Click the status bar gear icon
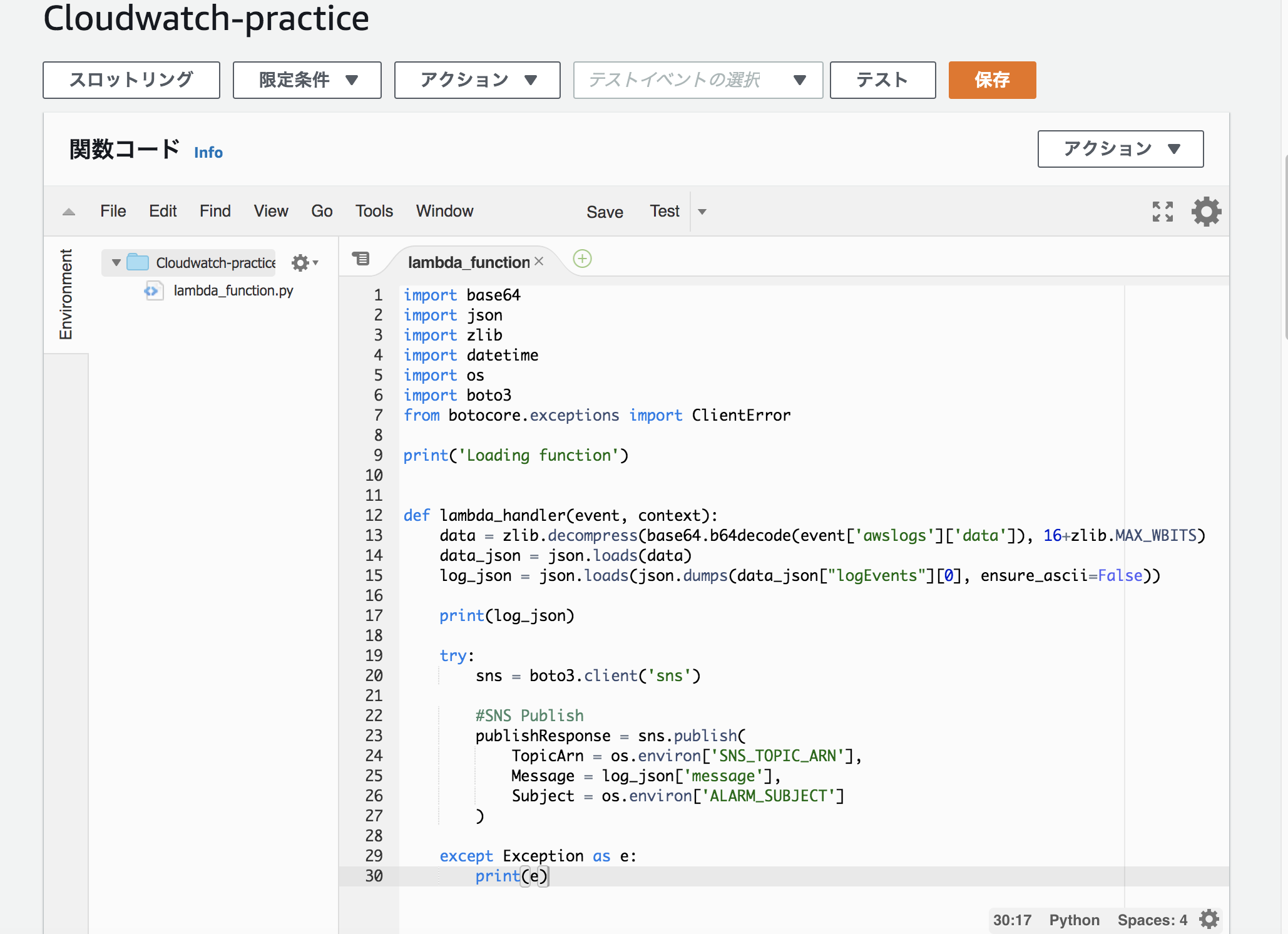 click(1209, 919)
